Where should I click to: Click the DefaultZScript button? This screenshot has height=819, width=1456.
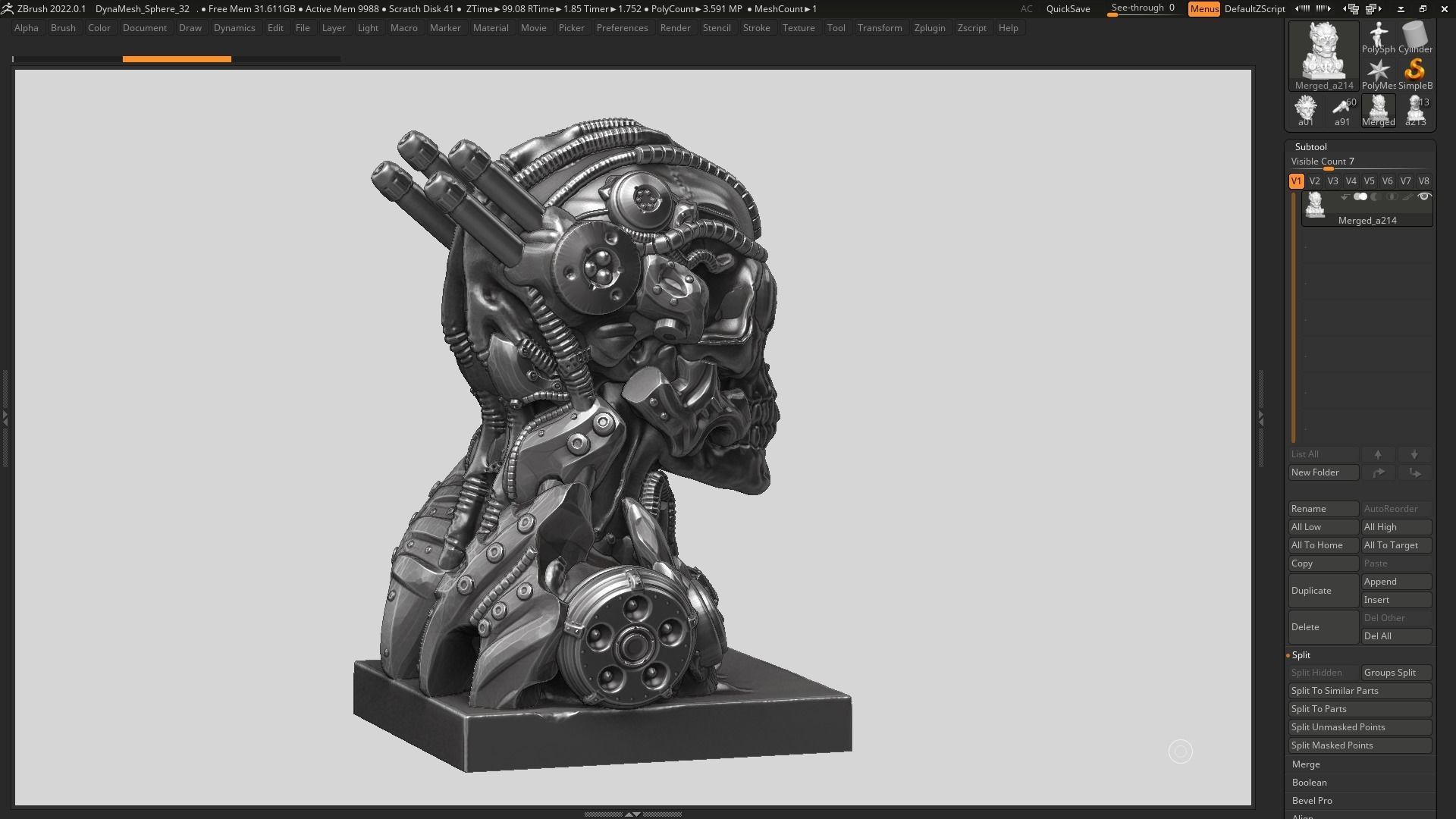pyautogui.click(x=1254, y=9)
